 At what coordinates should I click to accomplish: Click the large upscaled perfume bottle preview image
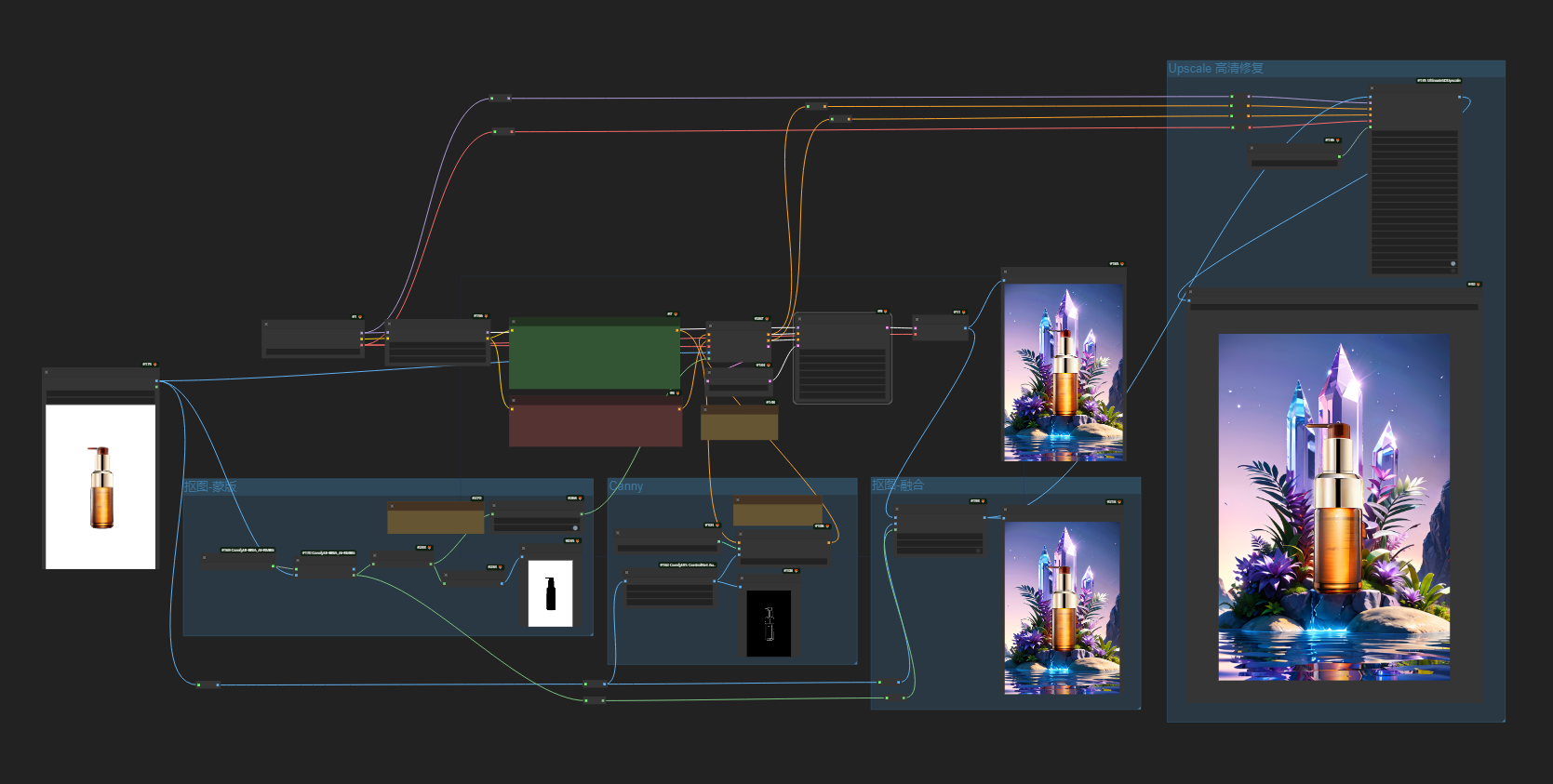[1334, 508]
